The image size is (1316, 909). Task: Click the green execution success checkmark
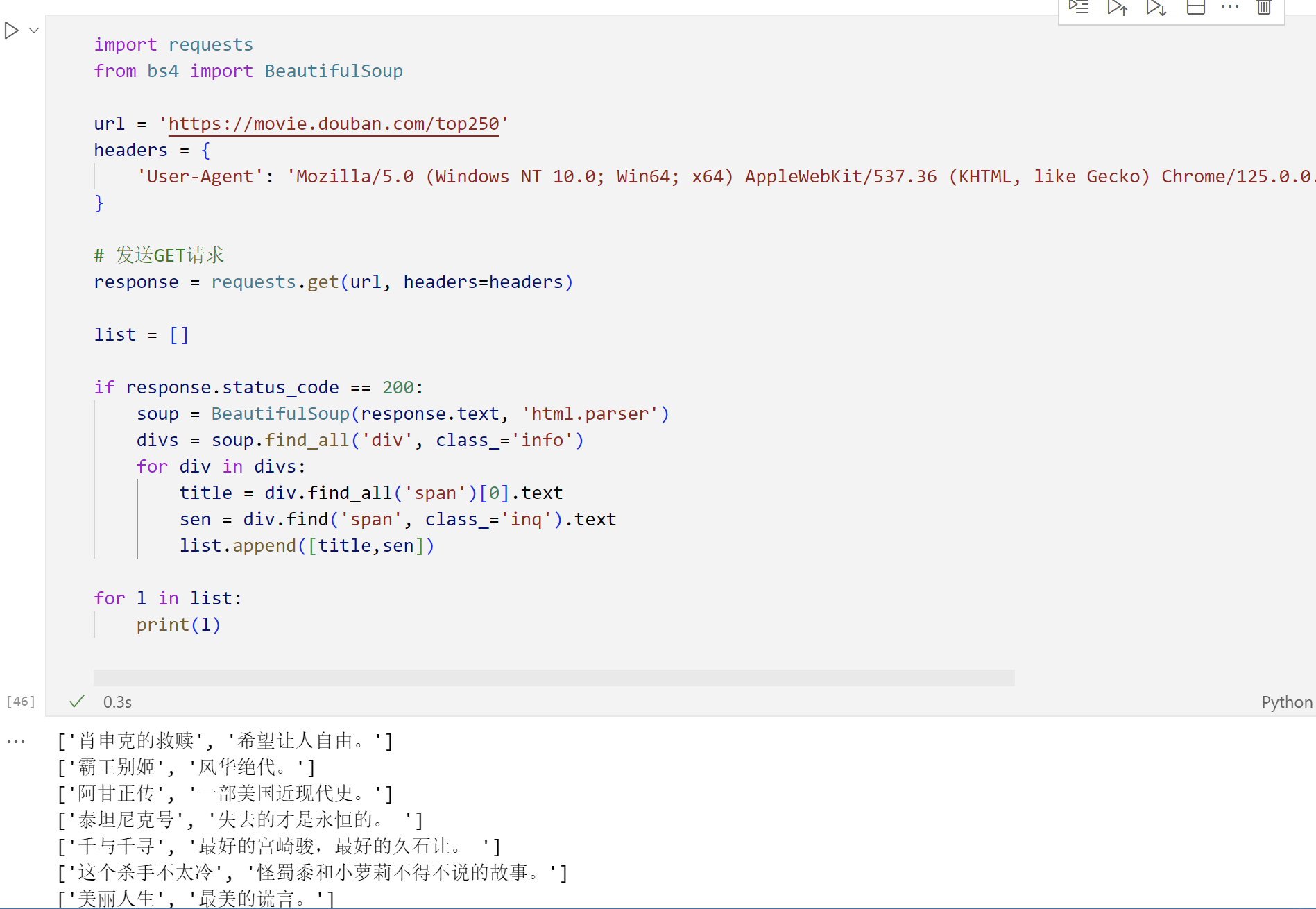[x=76, y=702]
